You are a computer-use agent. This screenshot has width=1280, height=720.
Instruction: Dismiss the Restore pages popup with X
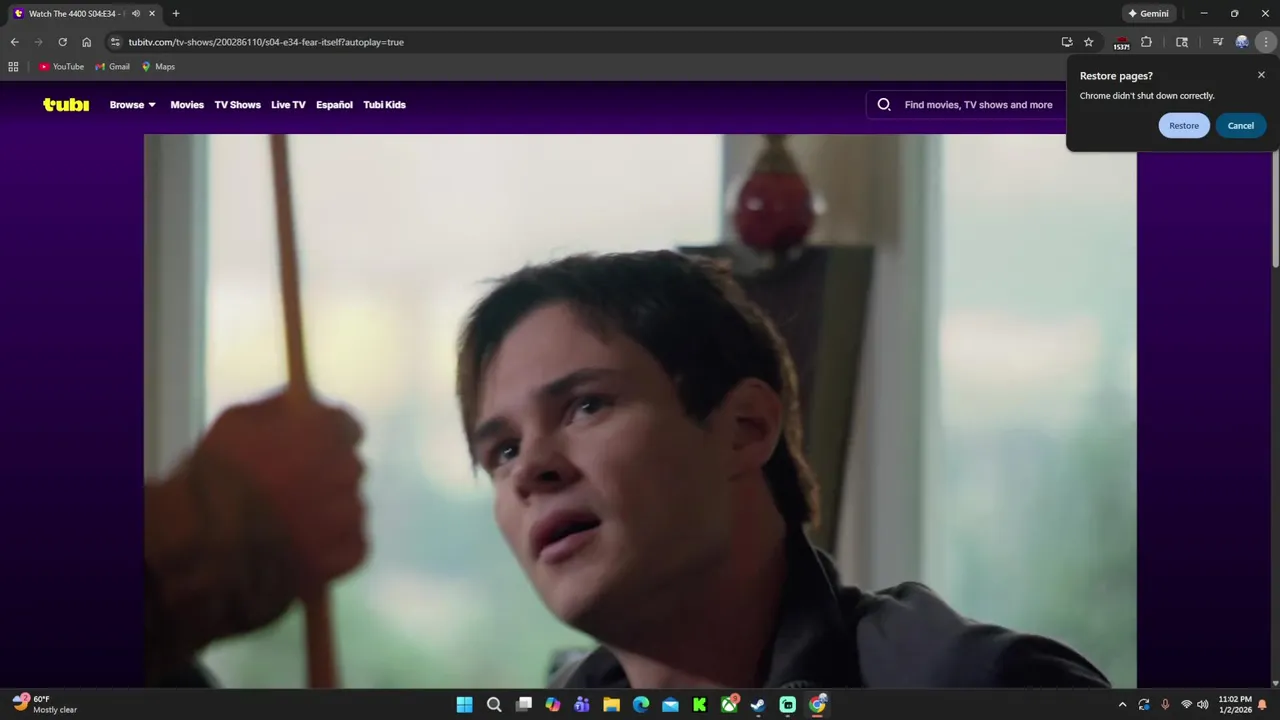(x=1261, y=75)
